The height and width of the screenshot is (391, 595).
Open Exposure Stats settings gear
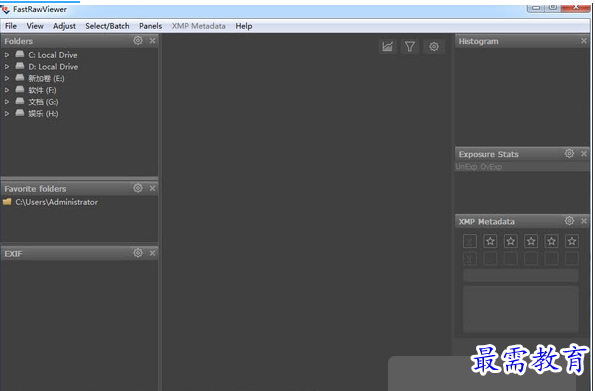(x=569, y=153)
